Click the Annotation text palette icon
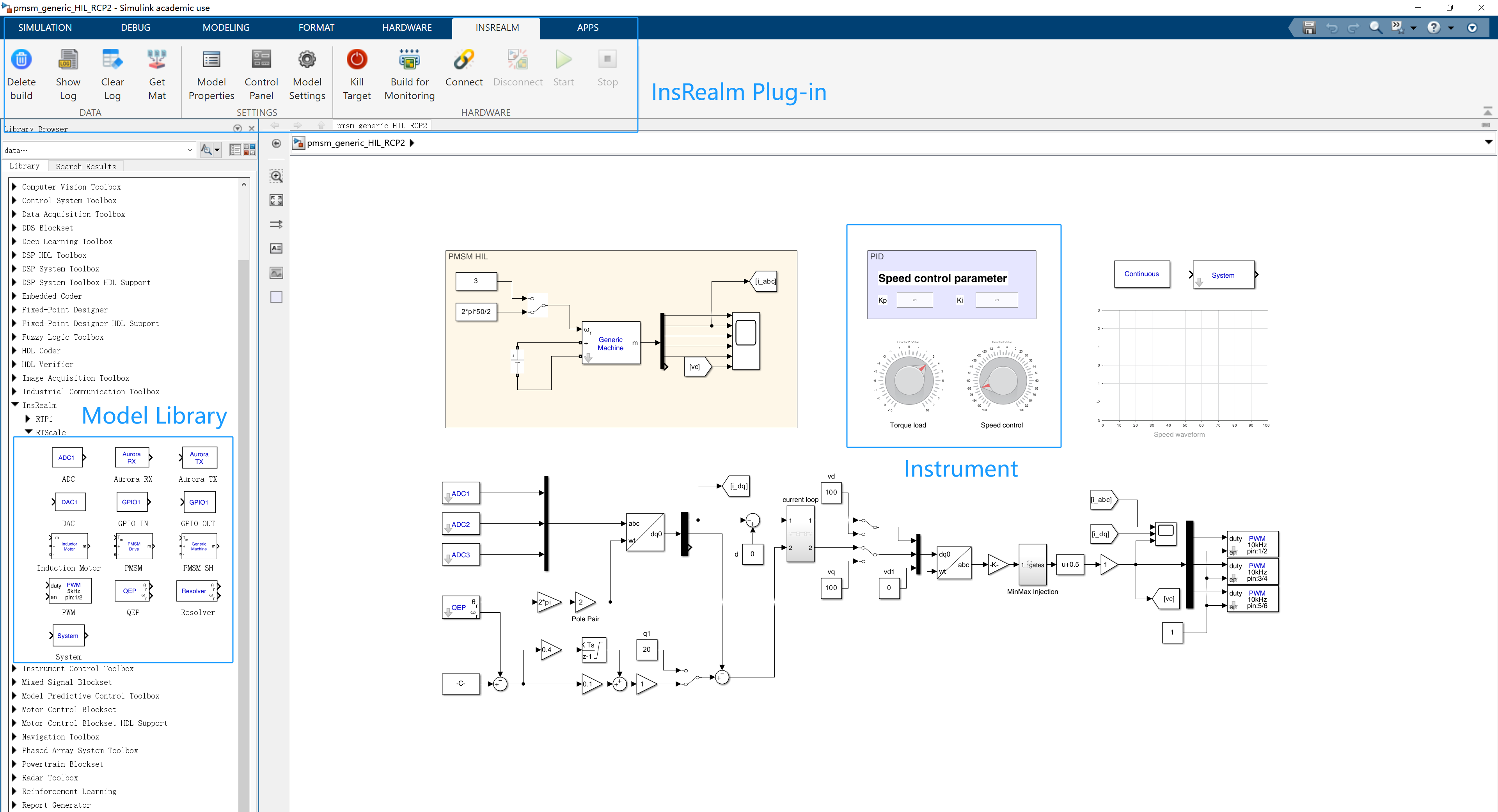 (x=277, y=248)
